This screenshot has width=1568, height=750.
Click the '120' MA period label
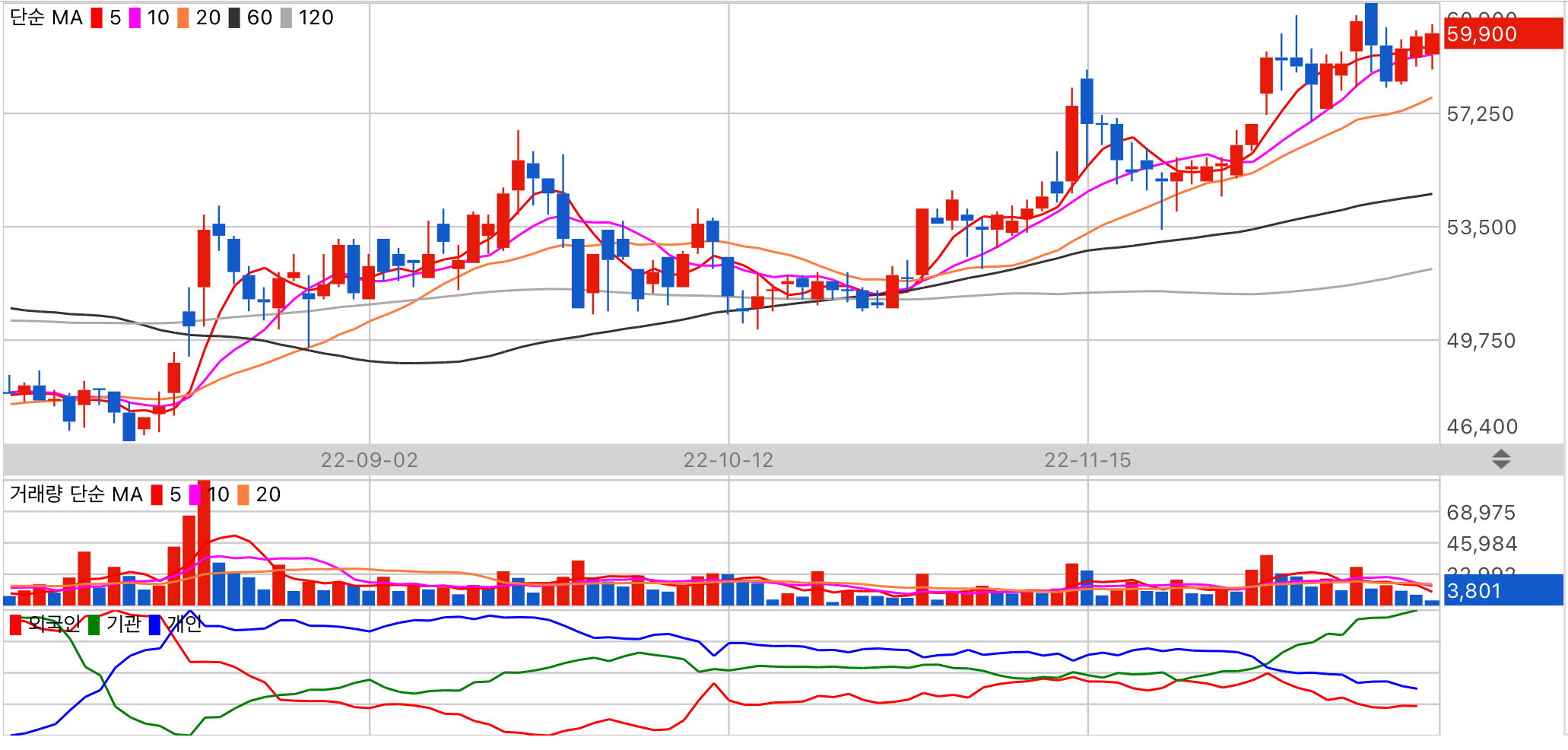(x=316, y=17)
